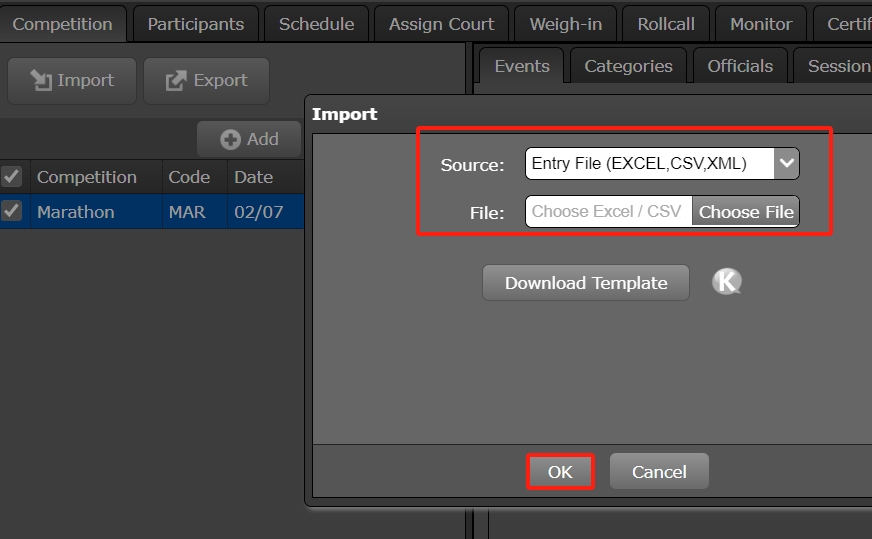Uncheck the Marathon row checkbox
The width and height of the screenshot is (872, 539).
click(x=12, y=211)
